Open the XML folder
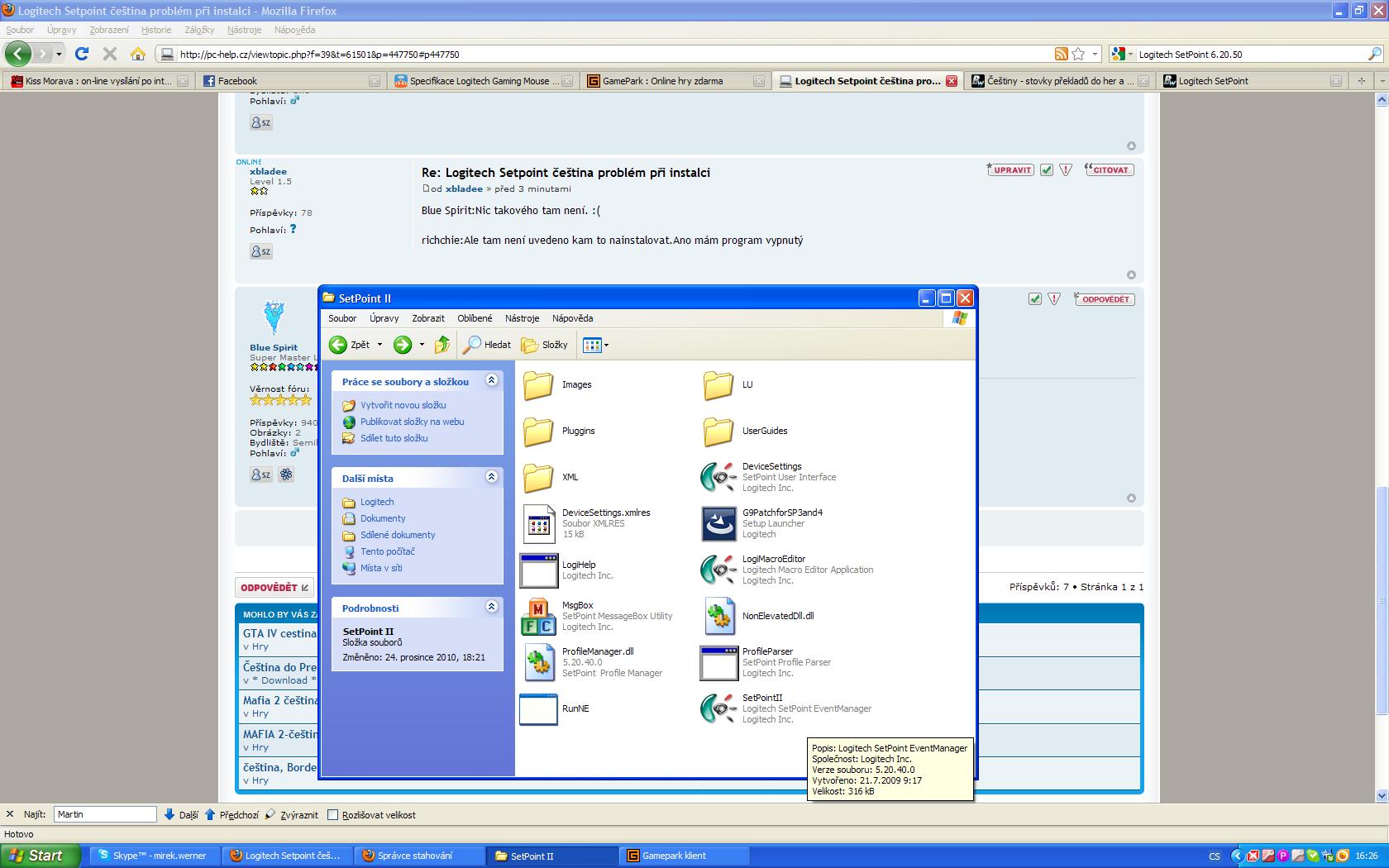 pos(538,477)
